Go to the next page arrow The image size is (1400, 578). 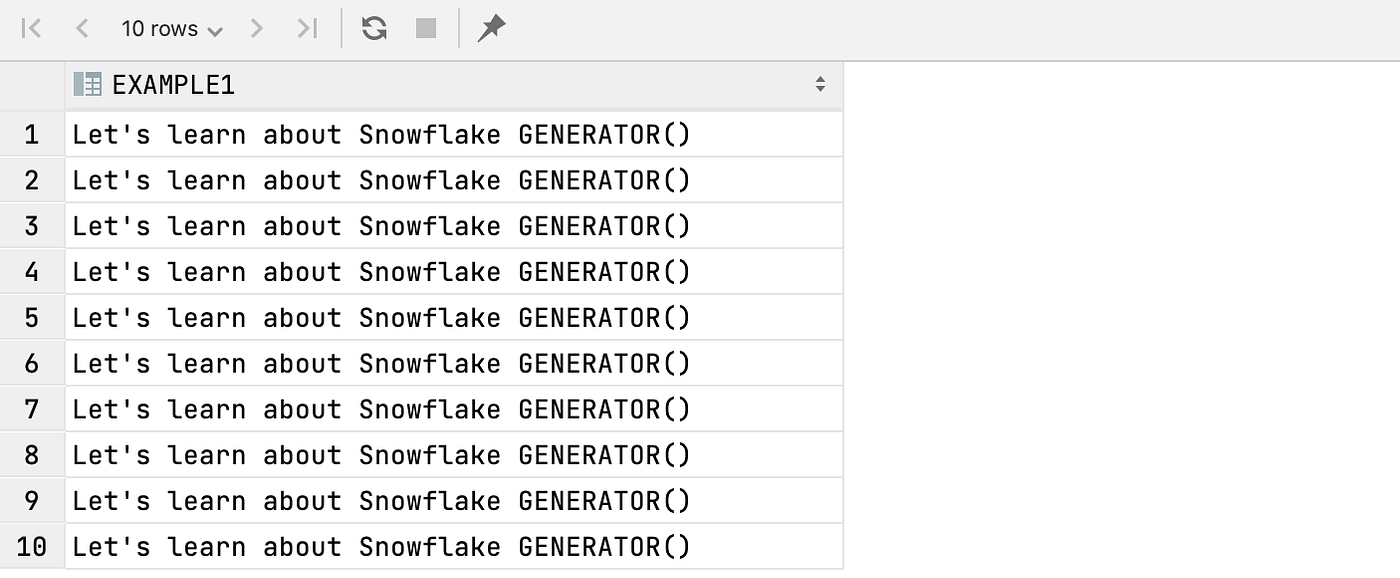(x=256, y=29)
